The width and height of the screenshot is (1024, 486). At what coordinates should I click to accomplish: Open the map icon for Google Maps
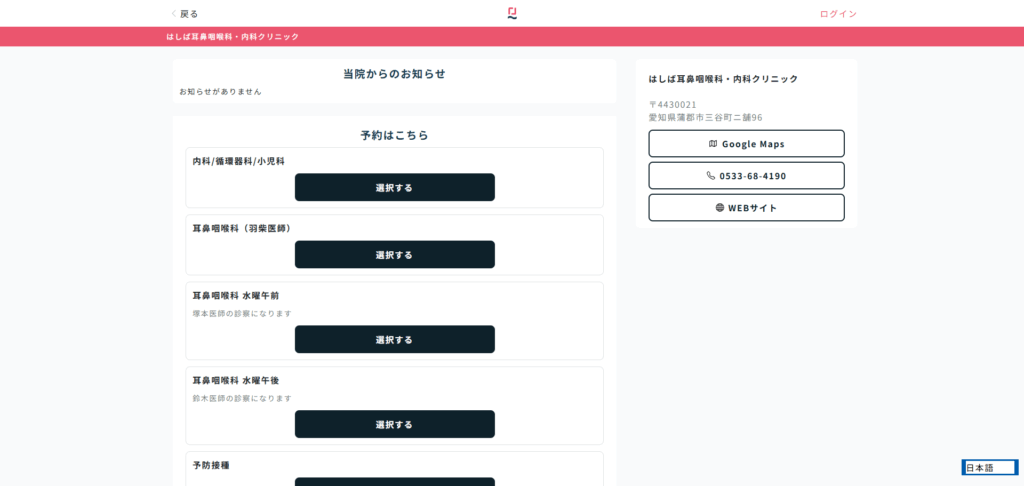tap(713, 144)
